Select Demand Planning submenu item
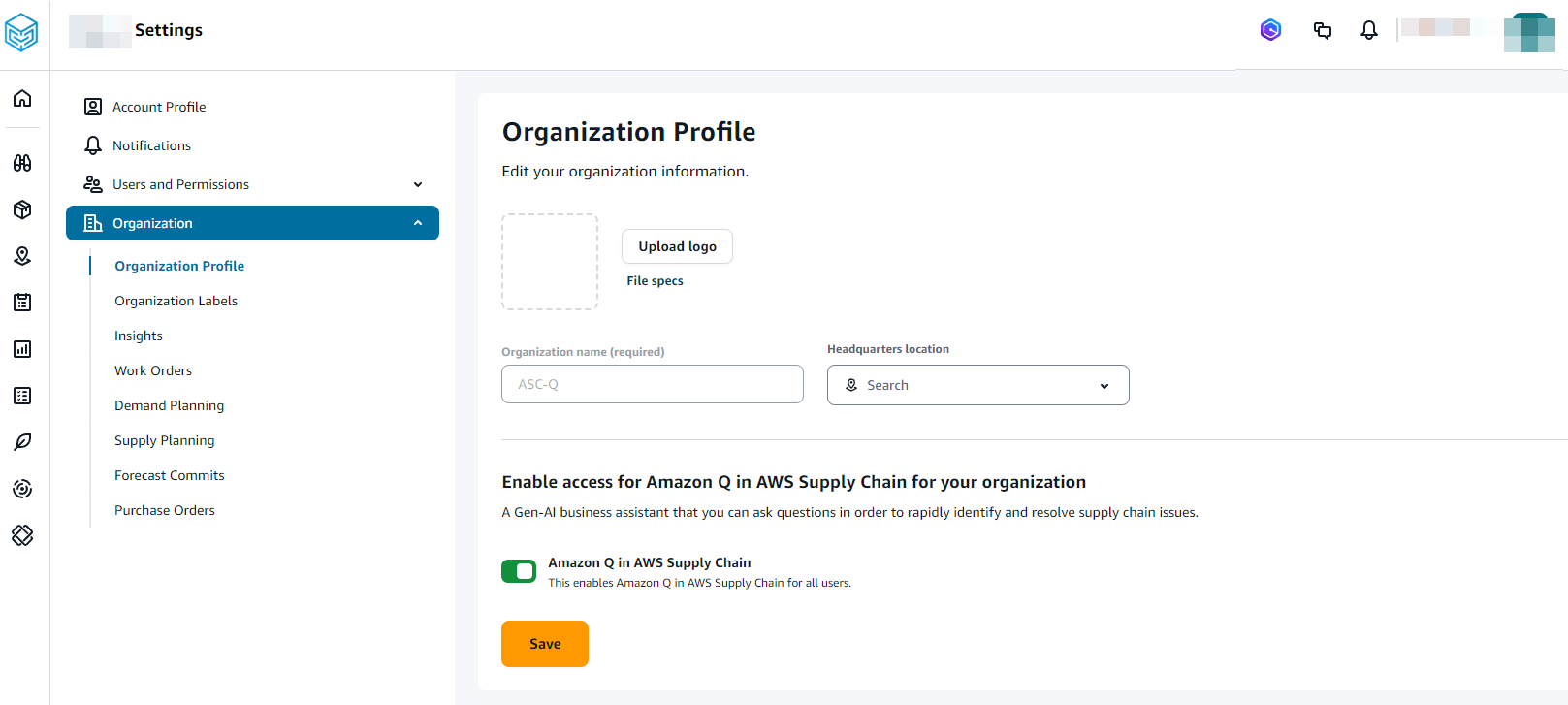The image size is (1568, 705). point(169,405)
